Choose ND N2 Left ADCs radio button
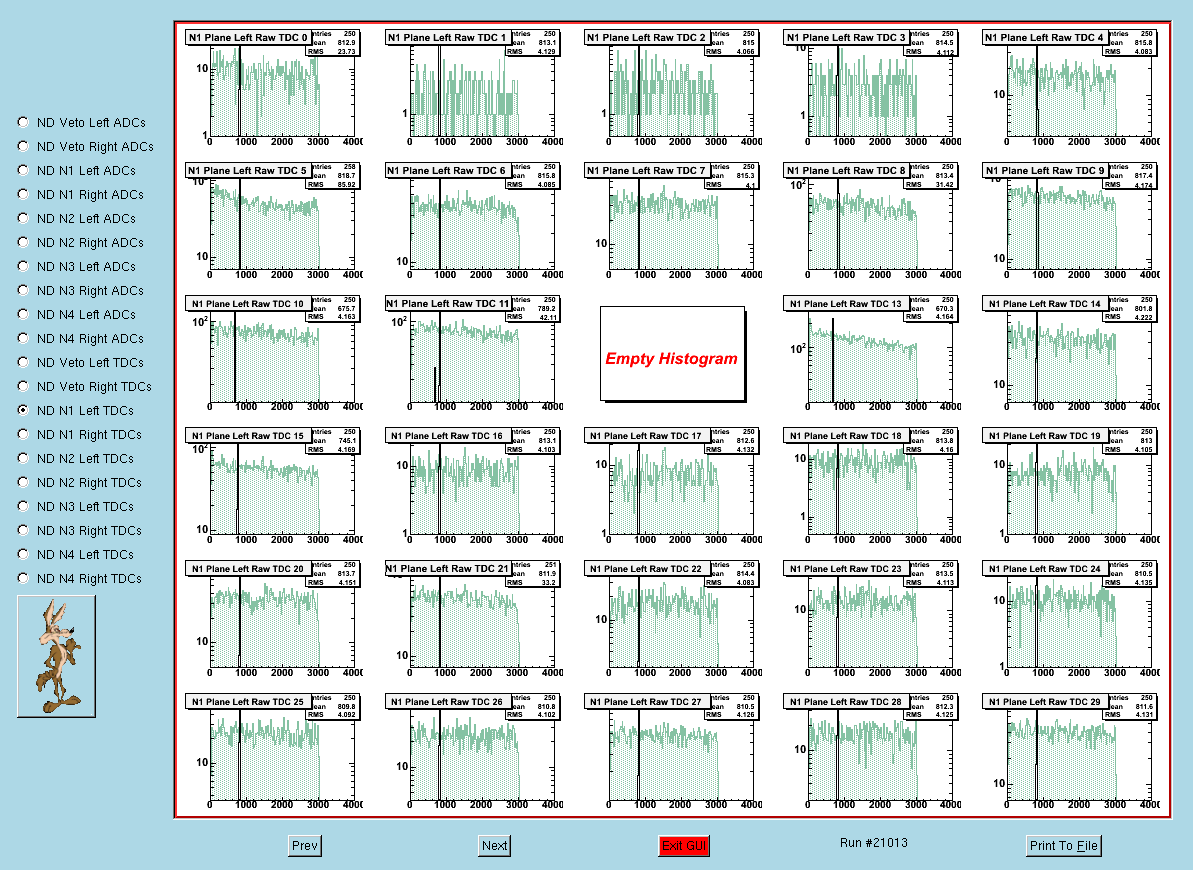This screenshot has height=870, width=1193. click(23, 218)
